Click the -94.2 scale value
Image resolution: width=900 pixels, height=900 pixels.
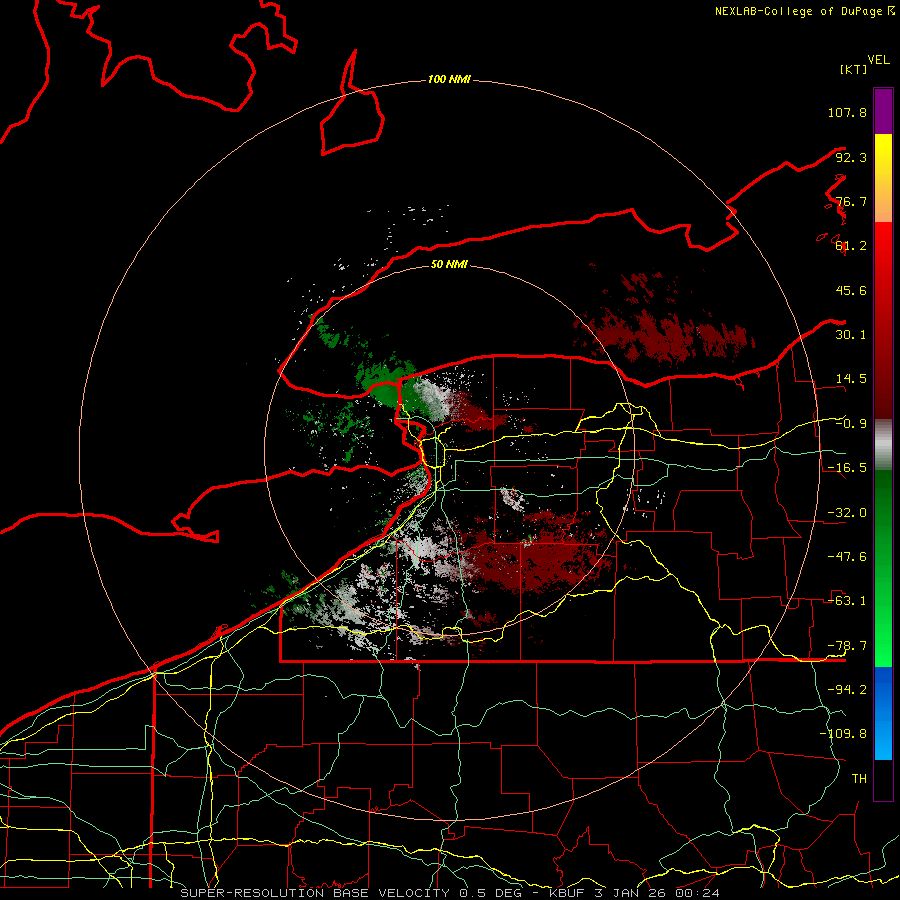coord(847,689)
